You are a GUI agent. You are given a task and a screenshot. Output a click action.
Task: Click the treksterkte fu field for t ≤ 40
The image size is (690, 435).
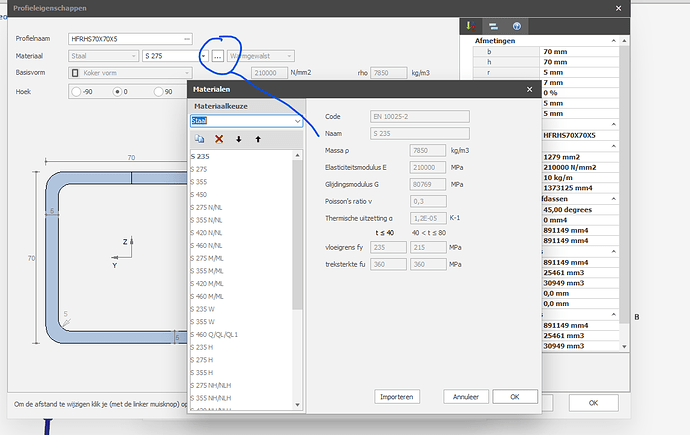tap(388, 264)
